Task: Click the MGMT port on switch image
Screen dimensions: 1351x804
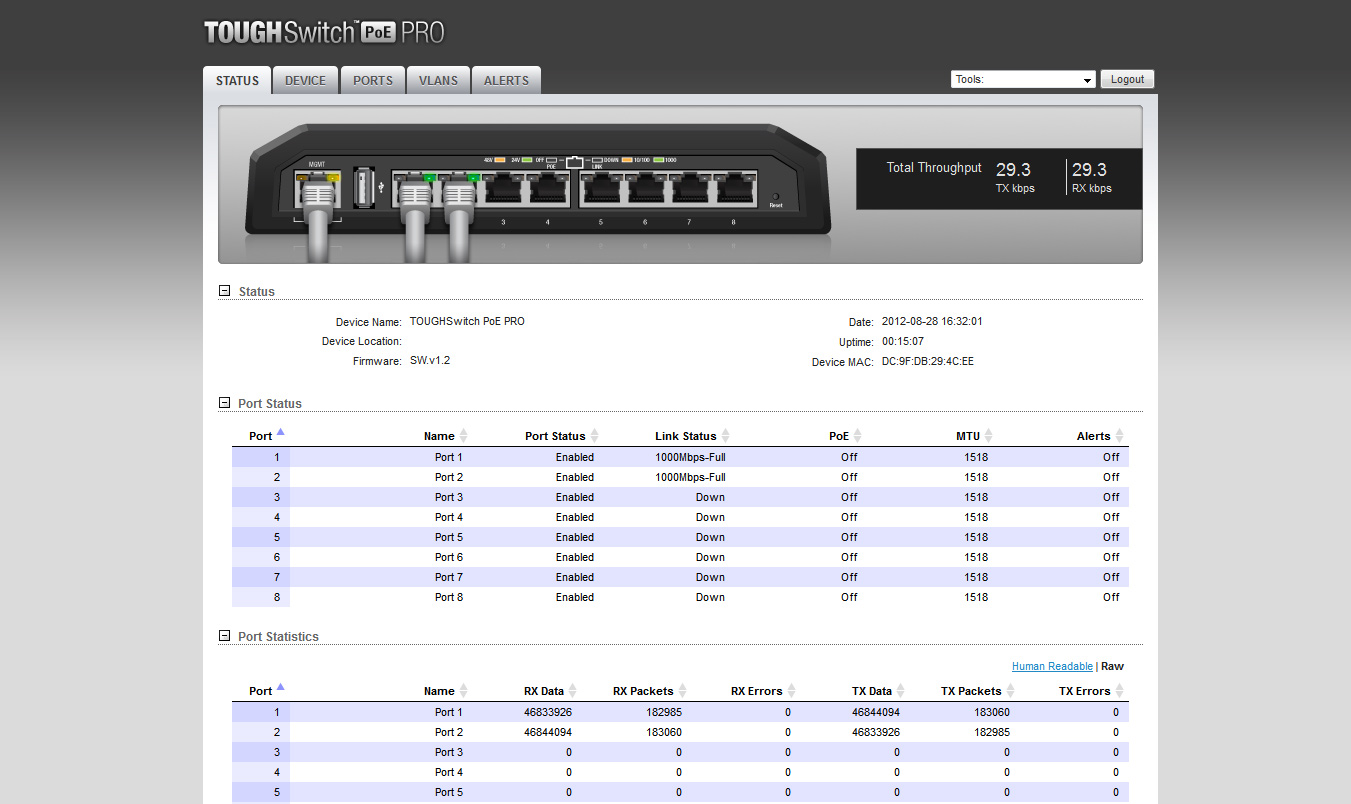Action: click(319, 189)
